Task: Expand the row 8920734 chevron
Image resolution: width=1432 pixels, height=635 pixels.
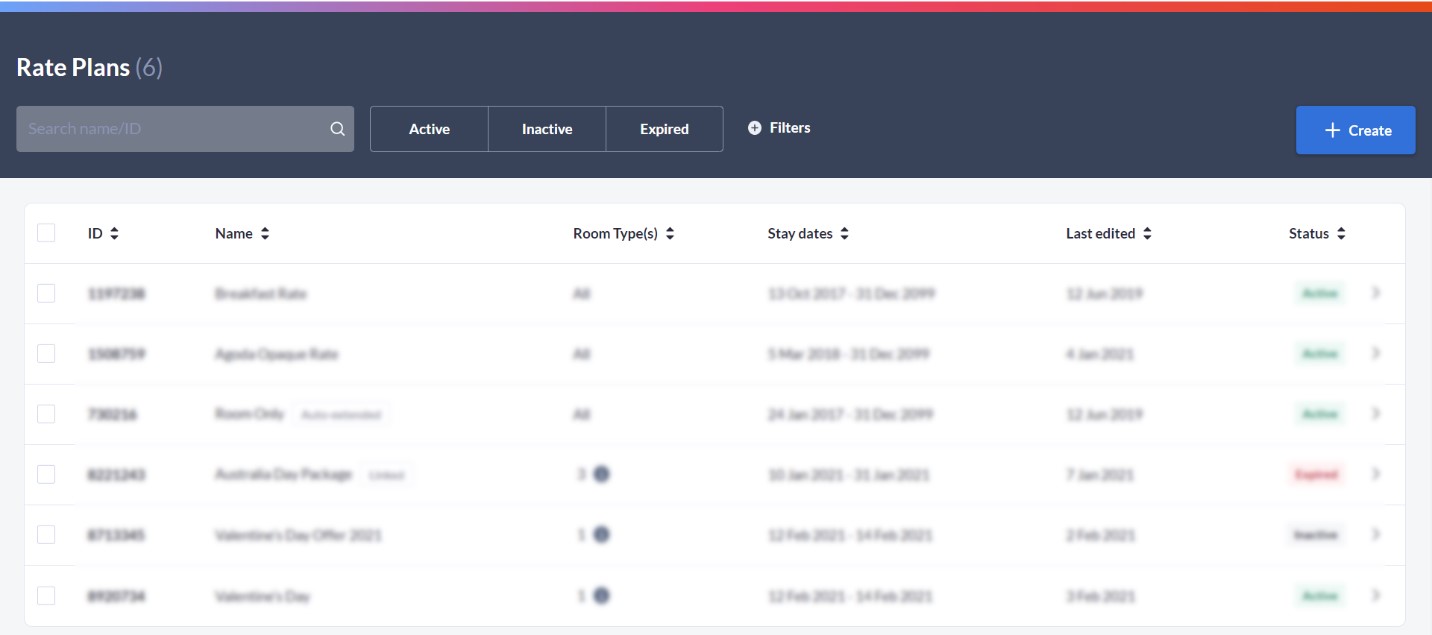Action: click(1376, 595)
